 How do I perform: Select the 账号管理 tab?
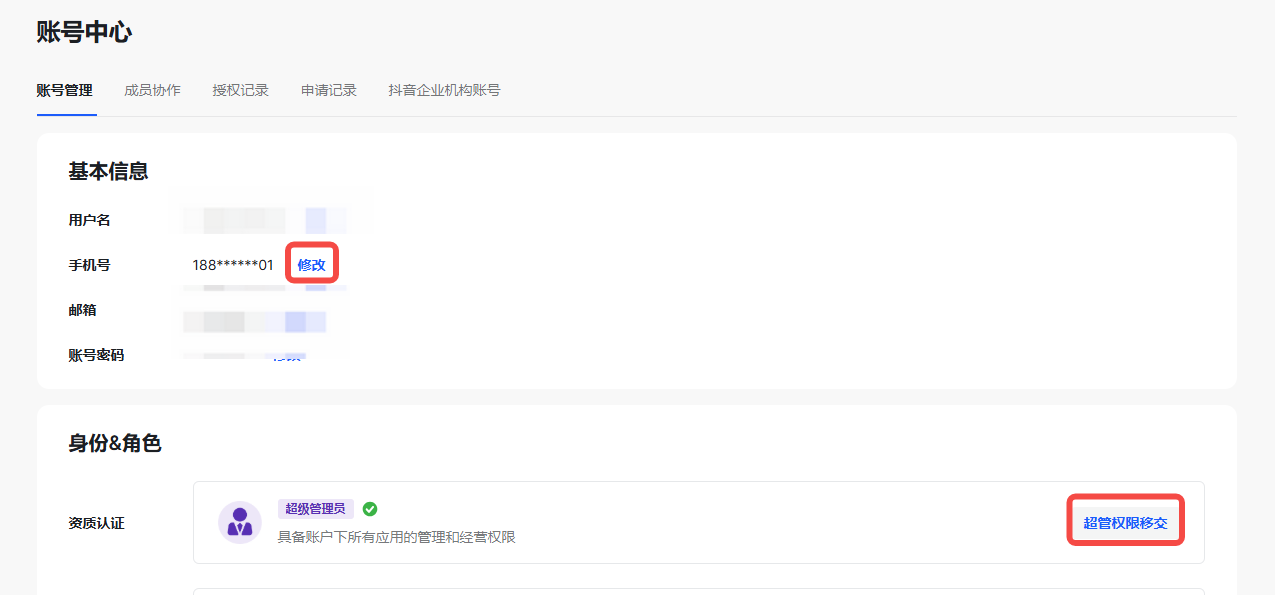pos(65,90)
